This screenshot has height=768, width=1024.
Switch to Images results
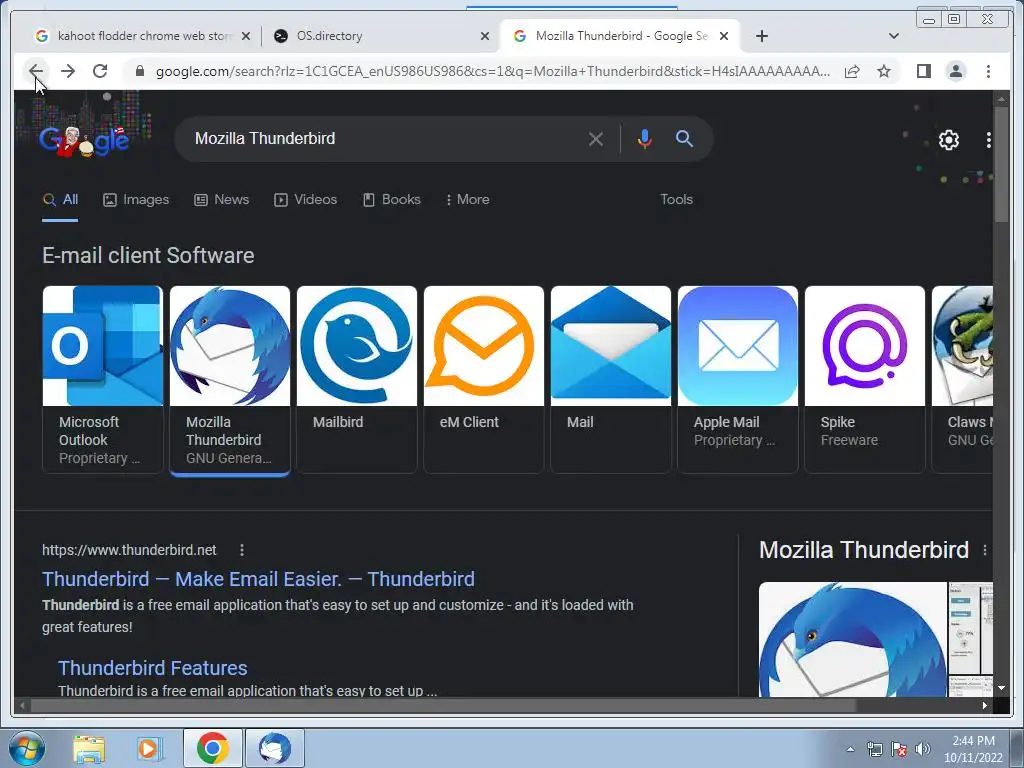click(136, 199)
